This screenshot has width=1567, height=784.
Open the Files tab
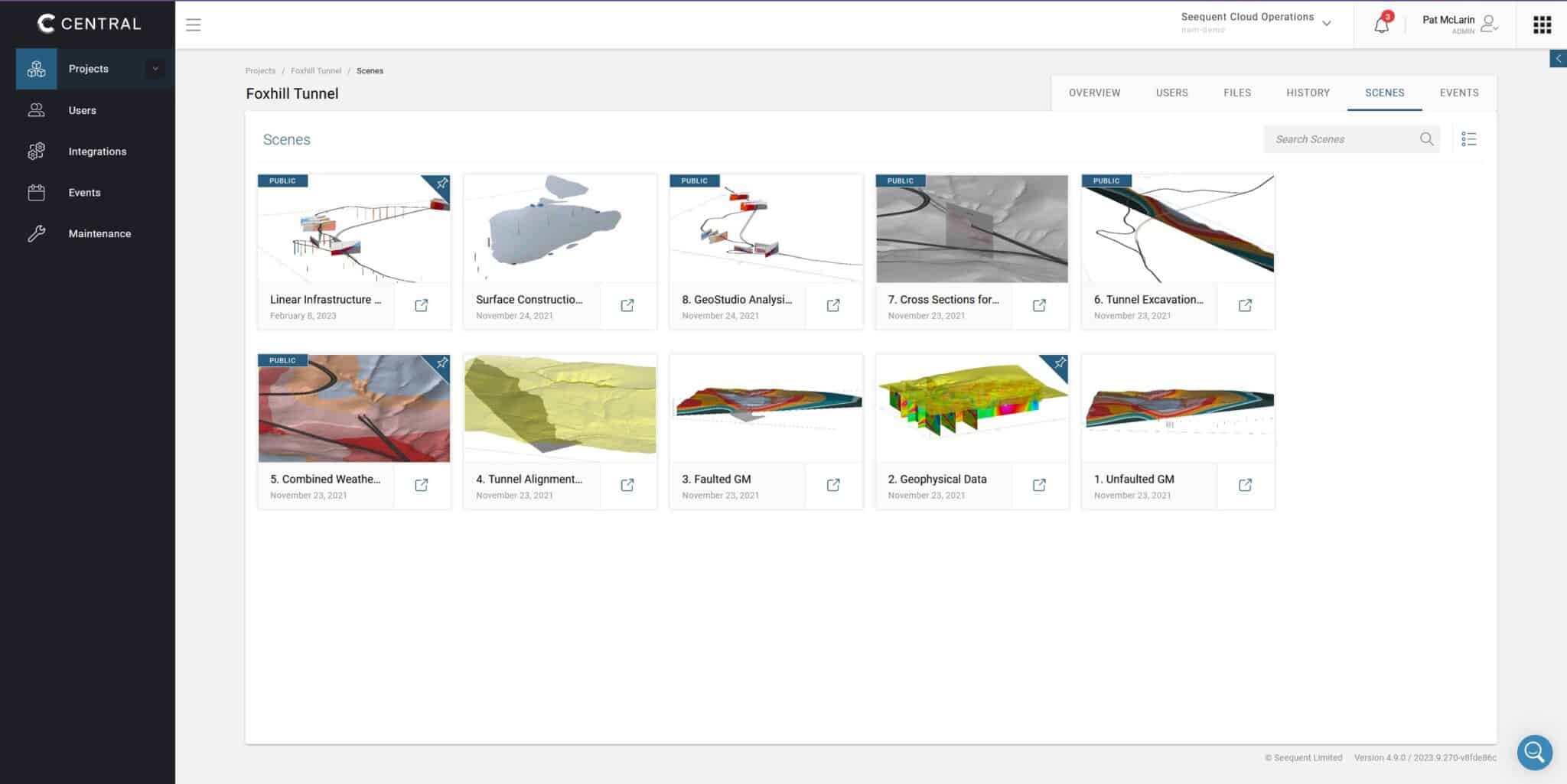pos(1236,93)
